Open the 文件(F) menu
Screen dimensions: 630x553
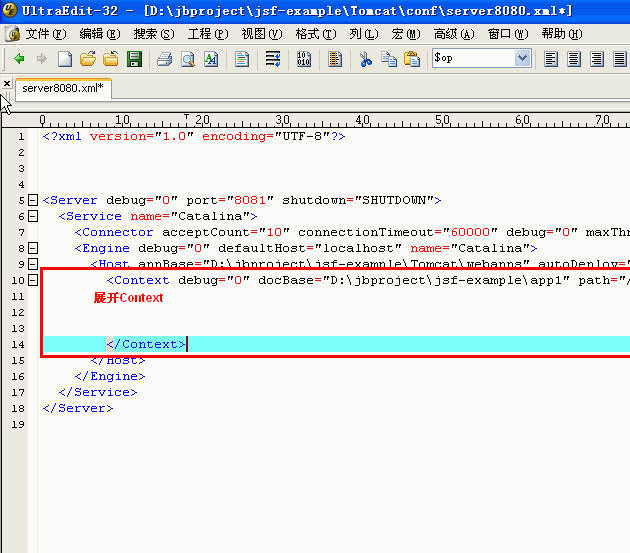[46, 34]
